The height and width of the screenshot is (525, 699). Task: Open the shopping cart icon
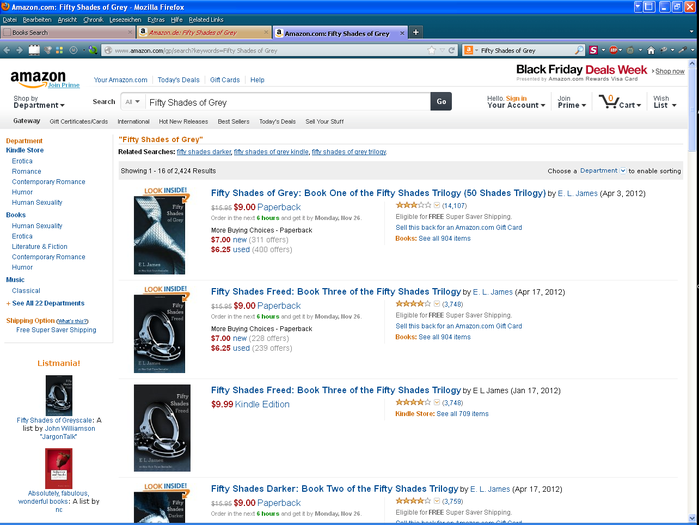608,102
